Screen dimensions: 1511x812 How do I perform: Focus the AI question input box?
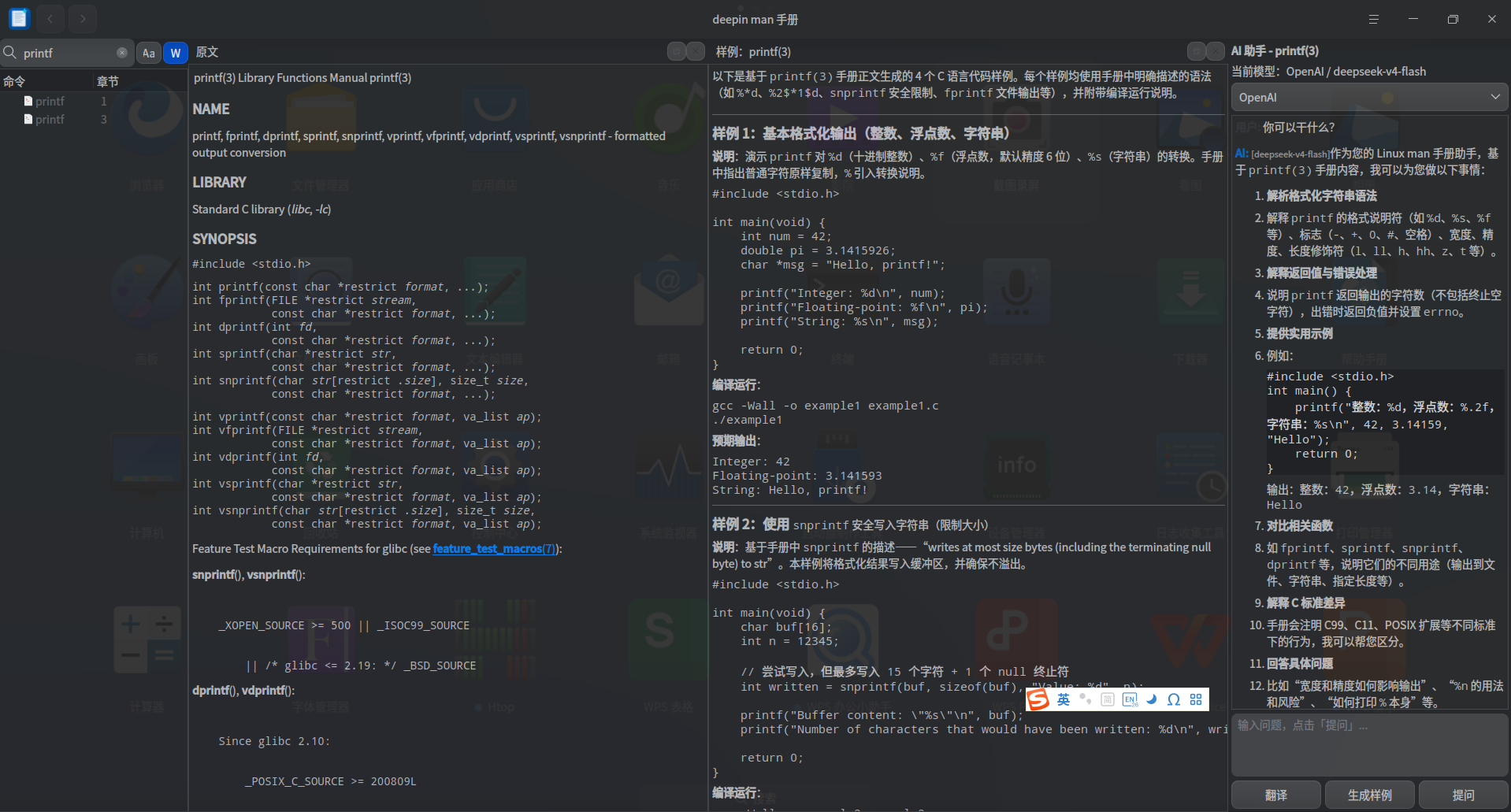point(1369,745)
